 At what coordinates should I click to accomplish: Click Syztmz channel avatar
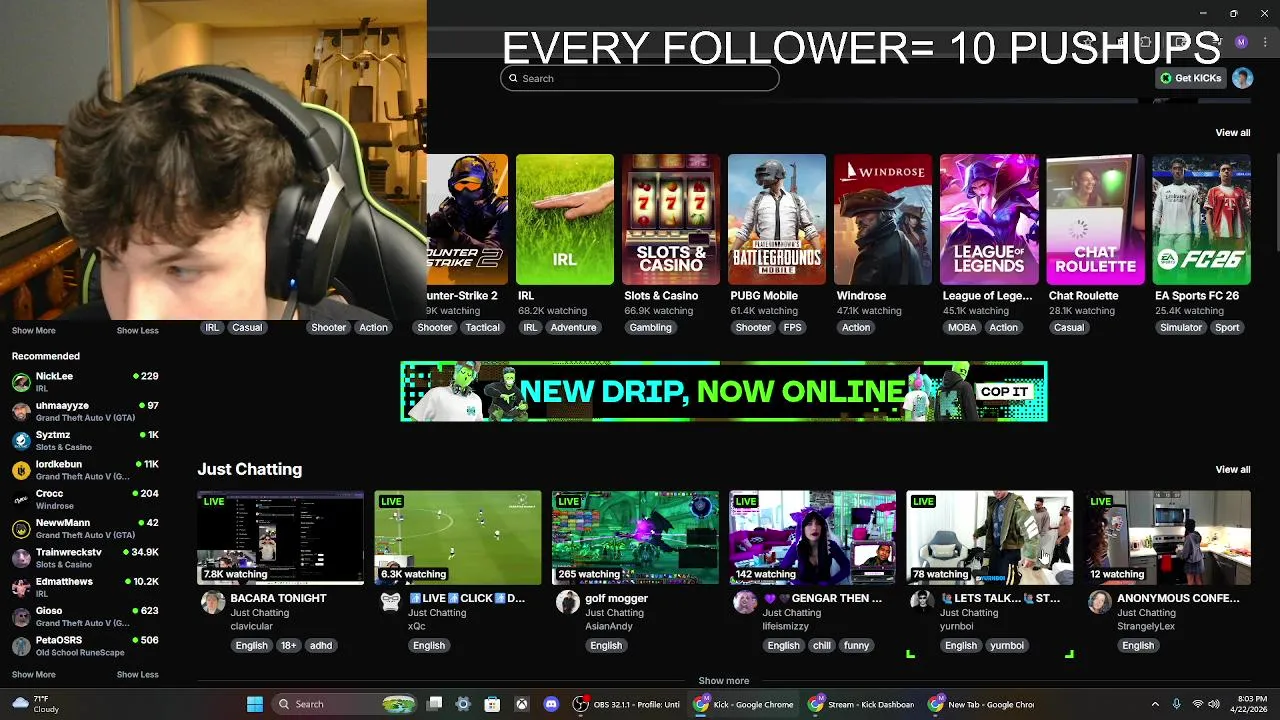[x=21, y=441]
